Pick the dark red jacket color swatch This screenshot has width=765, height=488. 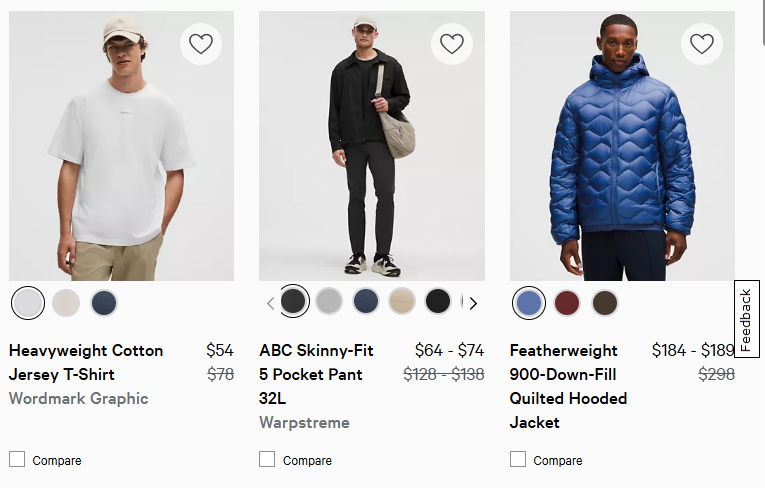pos(567,302)
